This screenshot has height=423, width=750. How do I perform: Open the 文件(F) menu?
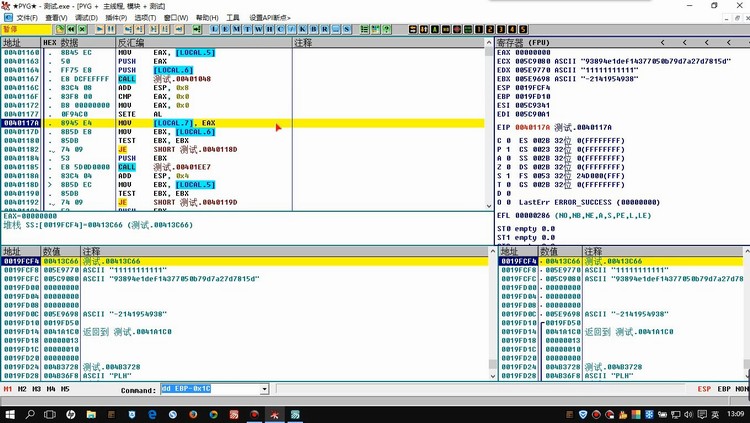(x=27, y=18)
